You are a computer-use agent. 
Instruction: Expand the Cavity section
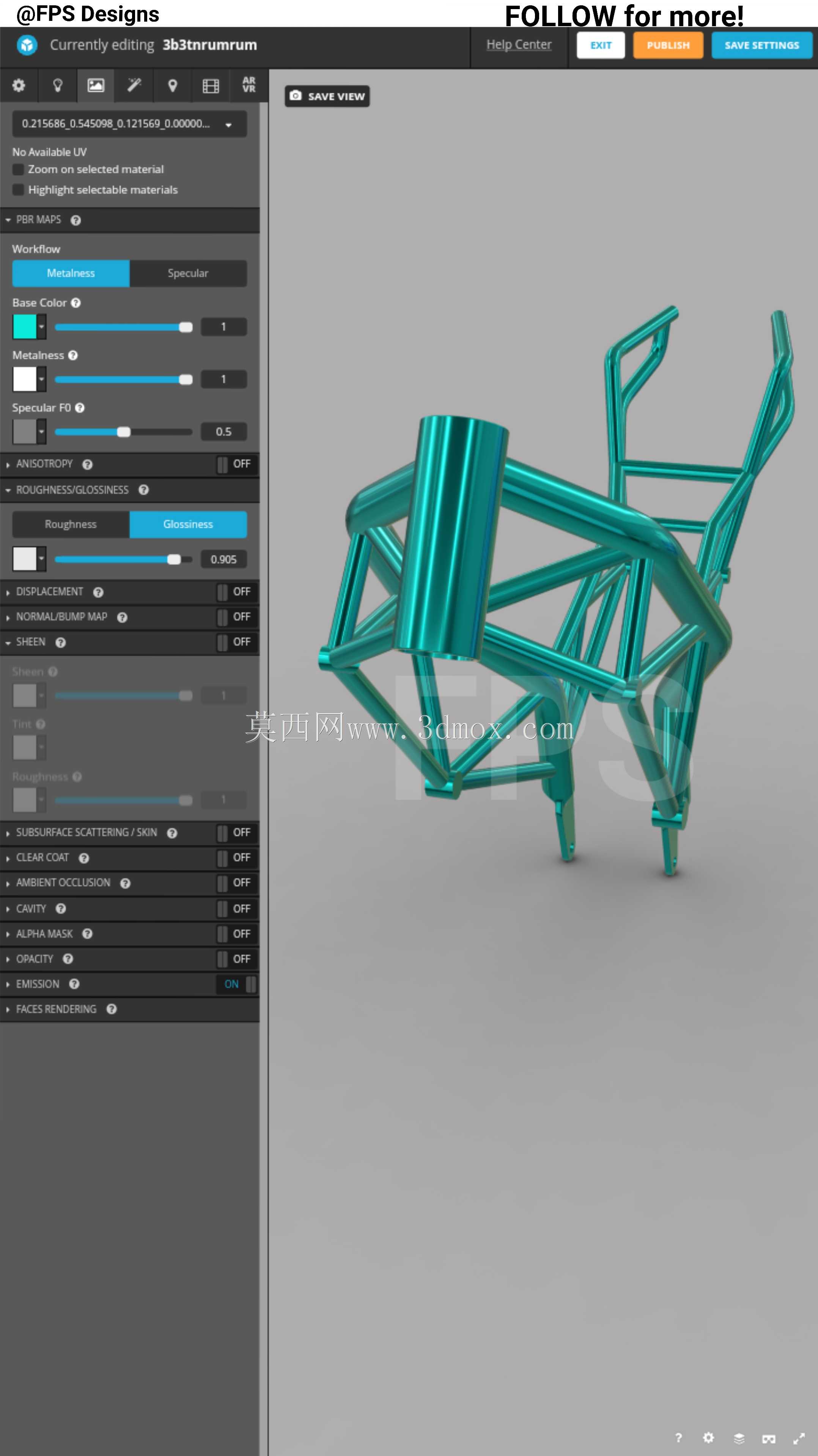tap(8, 909)
